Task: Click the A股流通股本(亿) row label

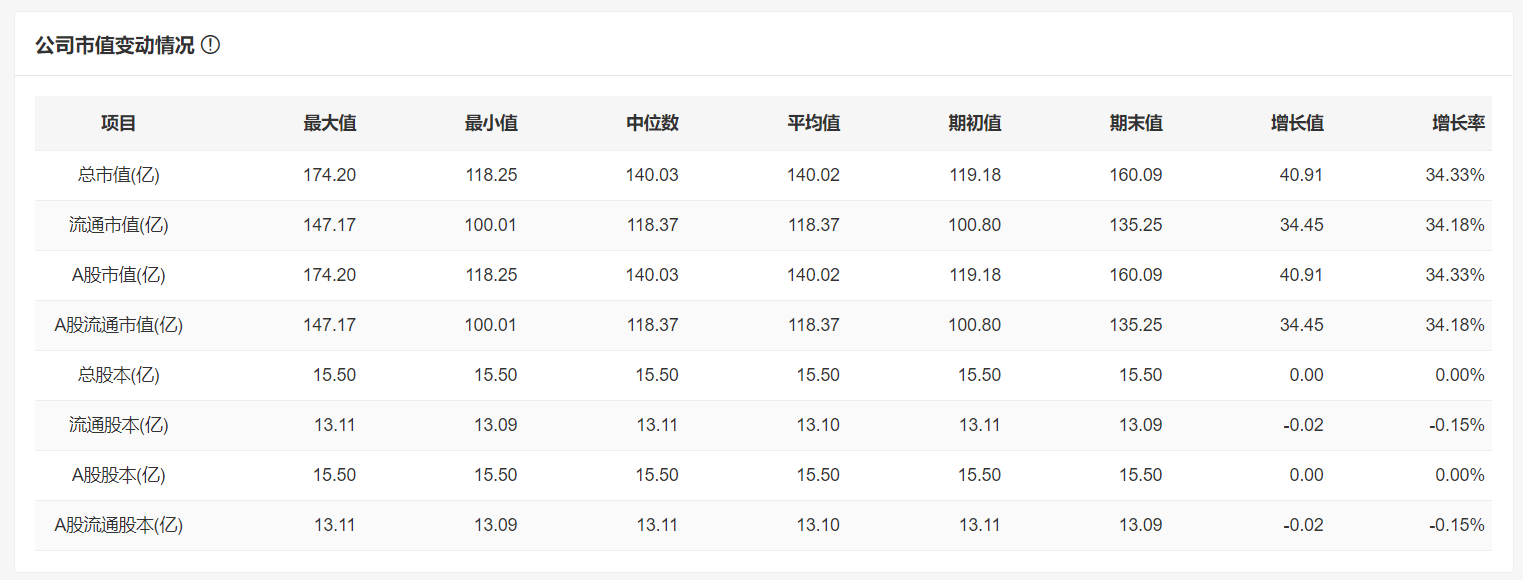Action: [119, 525]
